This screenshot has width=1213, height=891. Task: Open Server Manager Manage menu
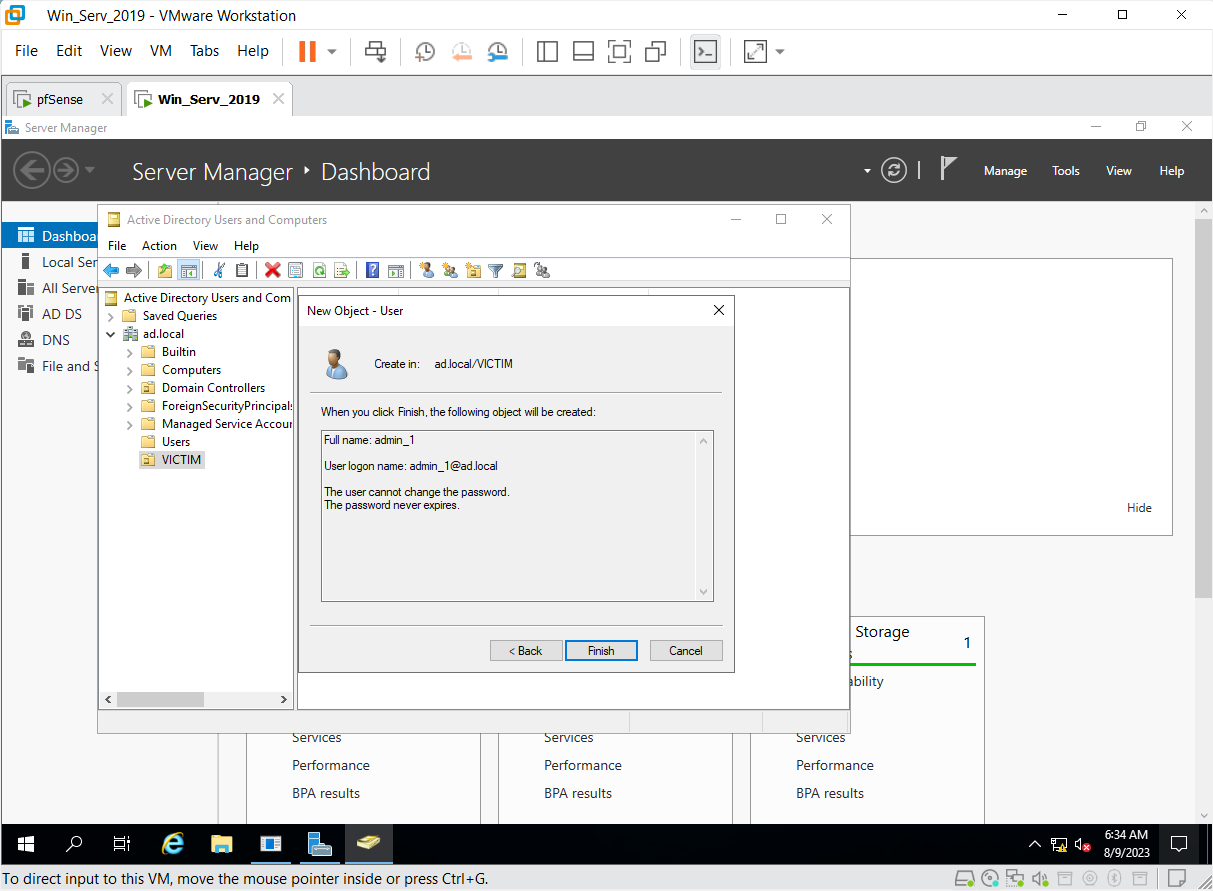[1005, 171]
